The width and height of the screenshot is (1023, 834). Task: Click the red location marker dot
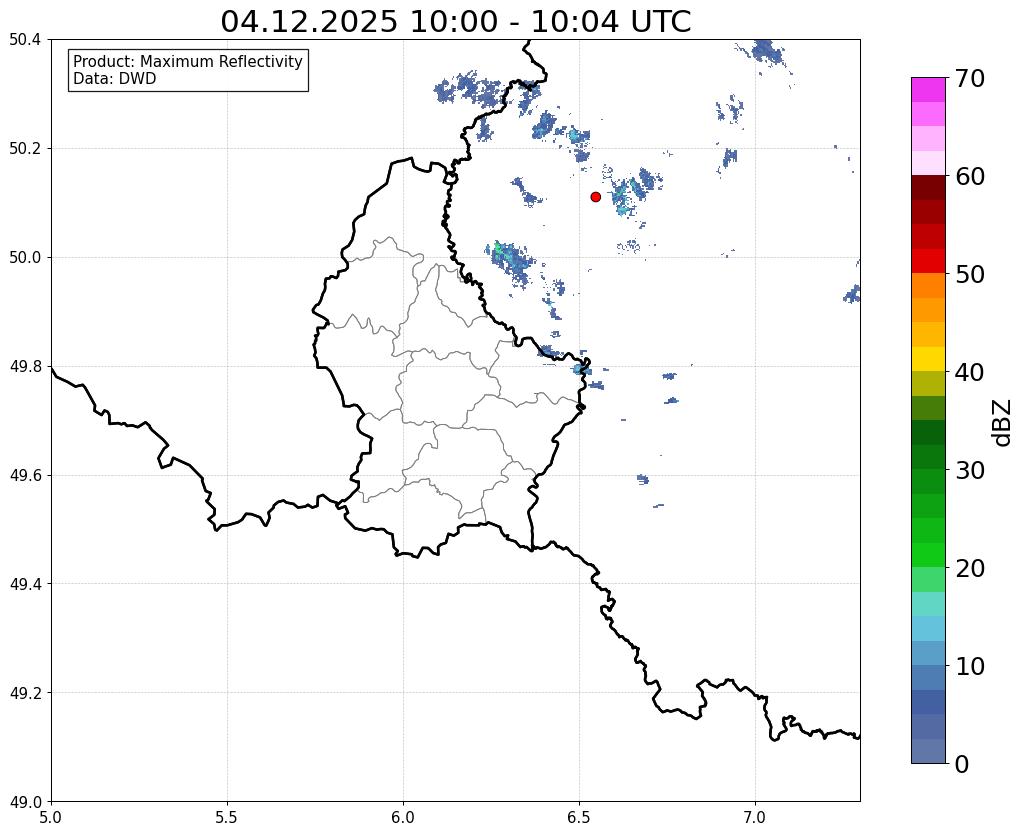pyautogui.click(x=595, y=196)
